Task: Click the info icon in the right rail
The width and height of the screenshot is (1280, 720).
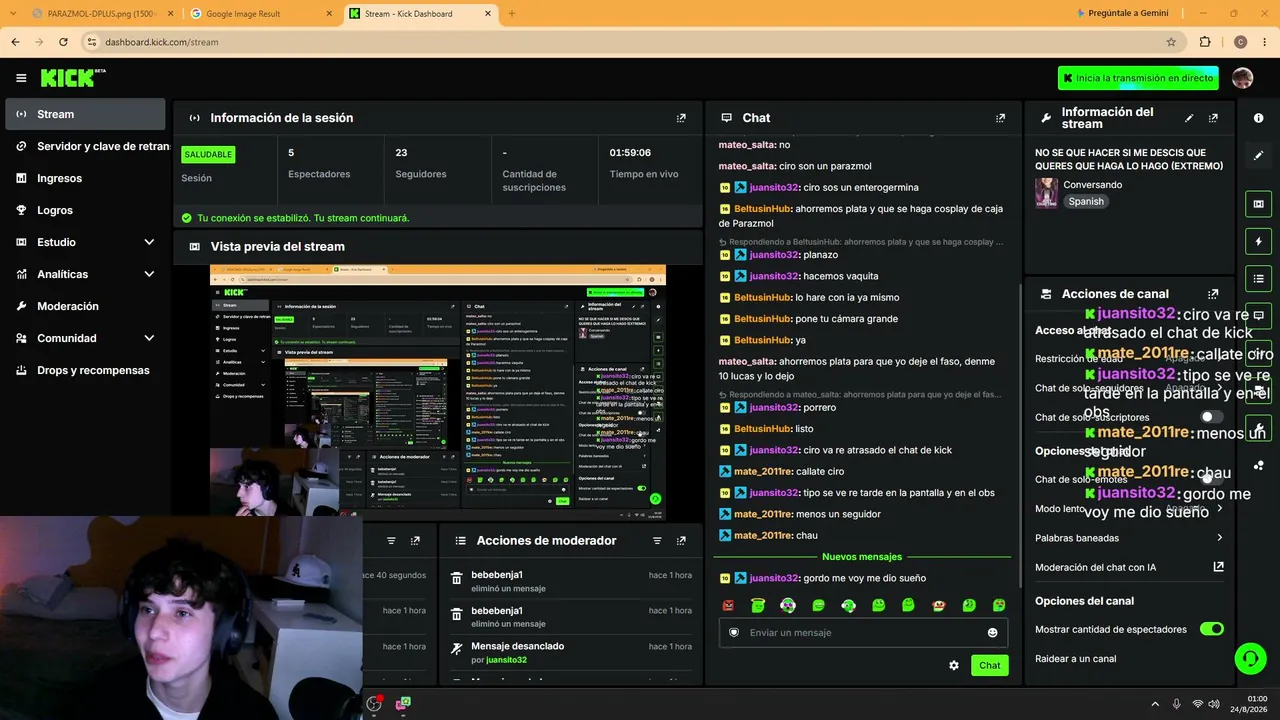Action: [1258, 118]
